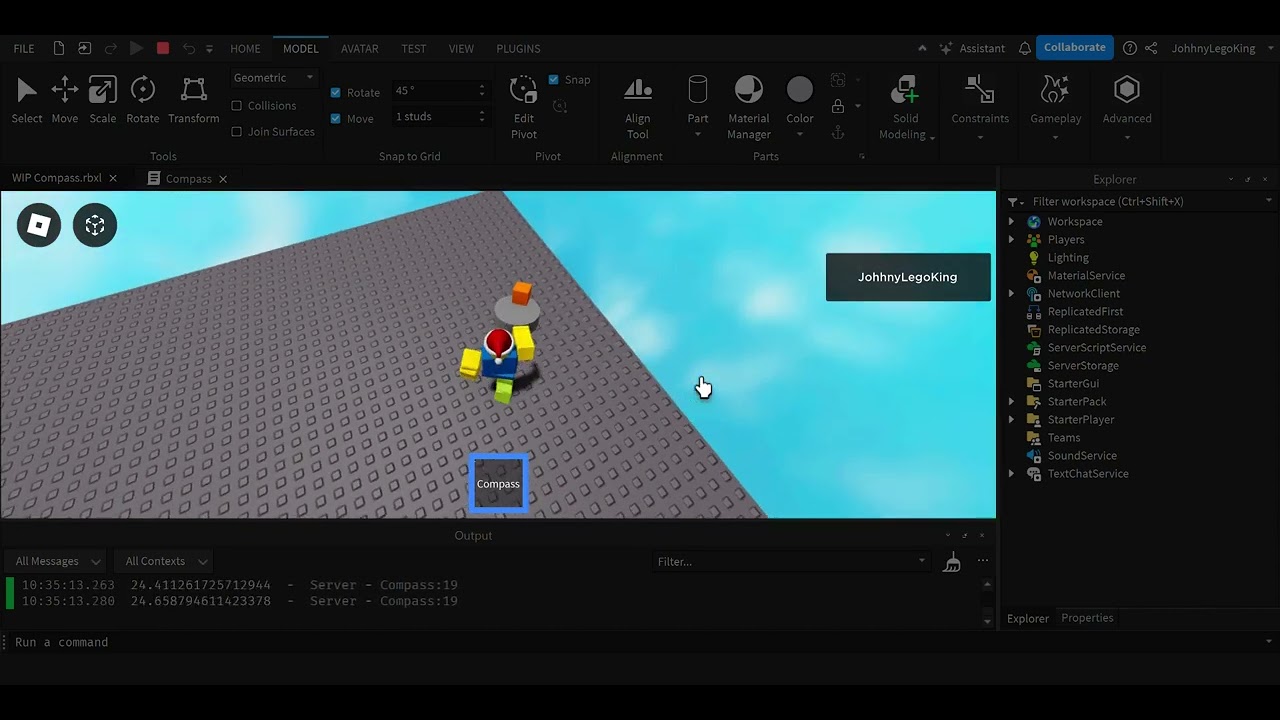Open the Advanced menu icon
This screenshot has width=1280, height=720.
pyautogui.click(x=1127, y=90)
